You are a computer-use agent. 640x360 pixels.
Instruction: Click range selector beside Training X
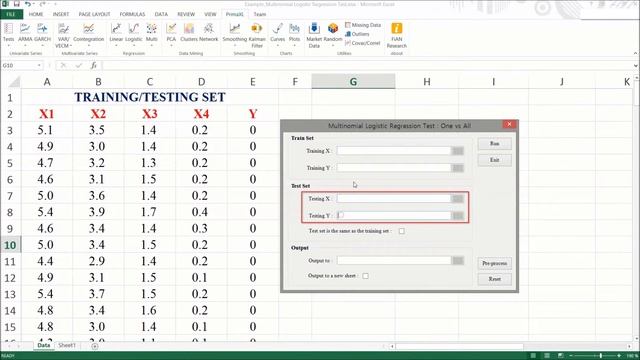458,151
